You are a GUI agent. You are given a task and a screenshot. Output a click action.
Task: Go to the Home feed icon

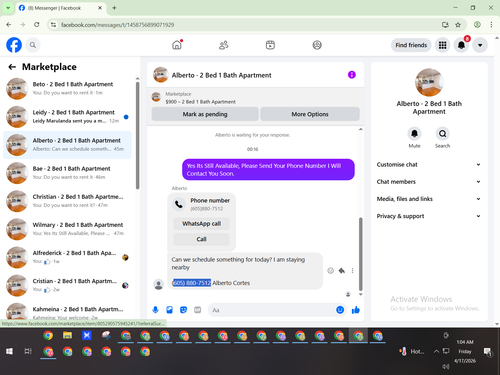pyautogui.click(x=177, y=45)
